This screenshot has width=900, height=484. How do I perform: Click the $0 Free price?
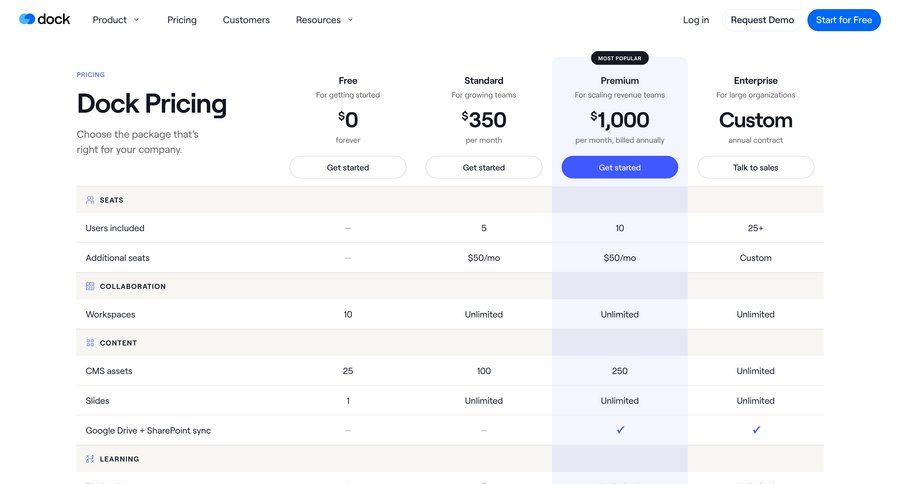348,120
